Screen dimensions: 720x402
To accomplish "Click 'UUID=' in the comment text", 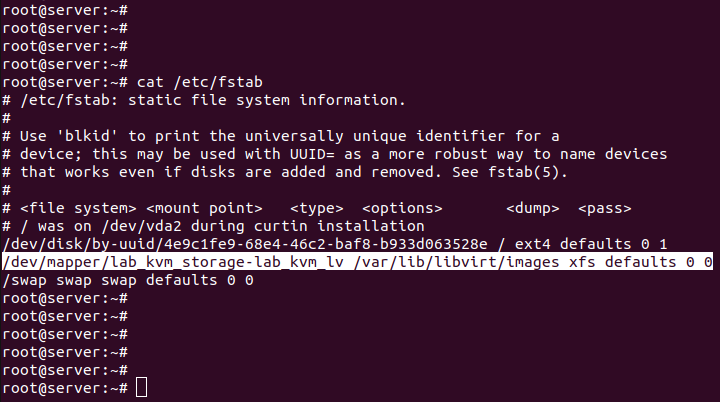I will pos(312,154).
